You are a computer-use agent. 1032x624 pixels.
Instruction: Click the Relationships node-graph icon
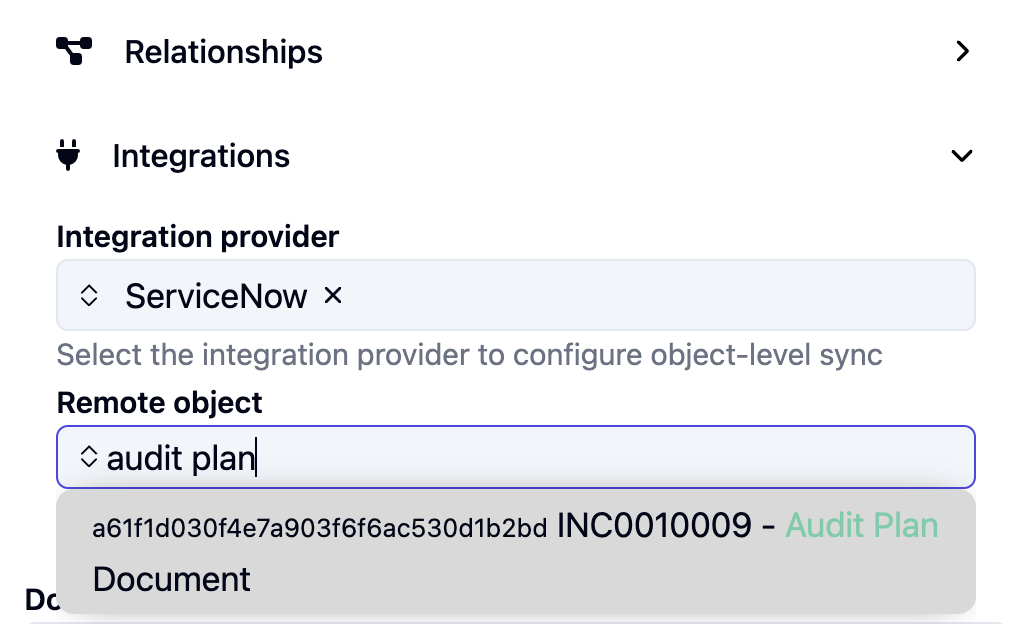point(74,51)
